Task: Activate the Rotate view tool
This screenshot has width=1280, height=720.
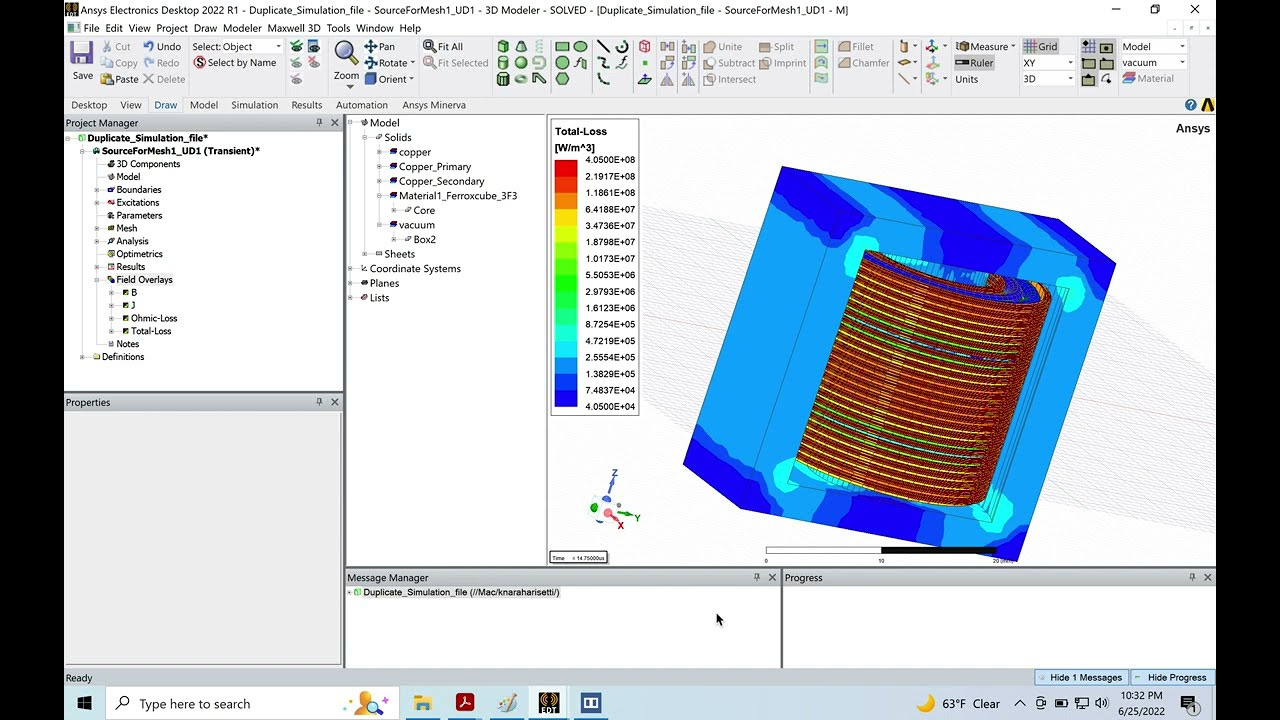Action: point(388,62)
